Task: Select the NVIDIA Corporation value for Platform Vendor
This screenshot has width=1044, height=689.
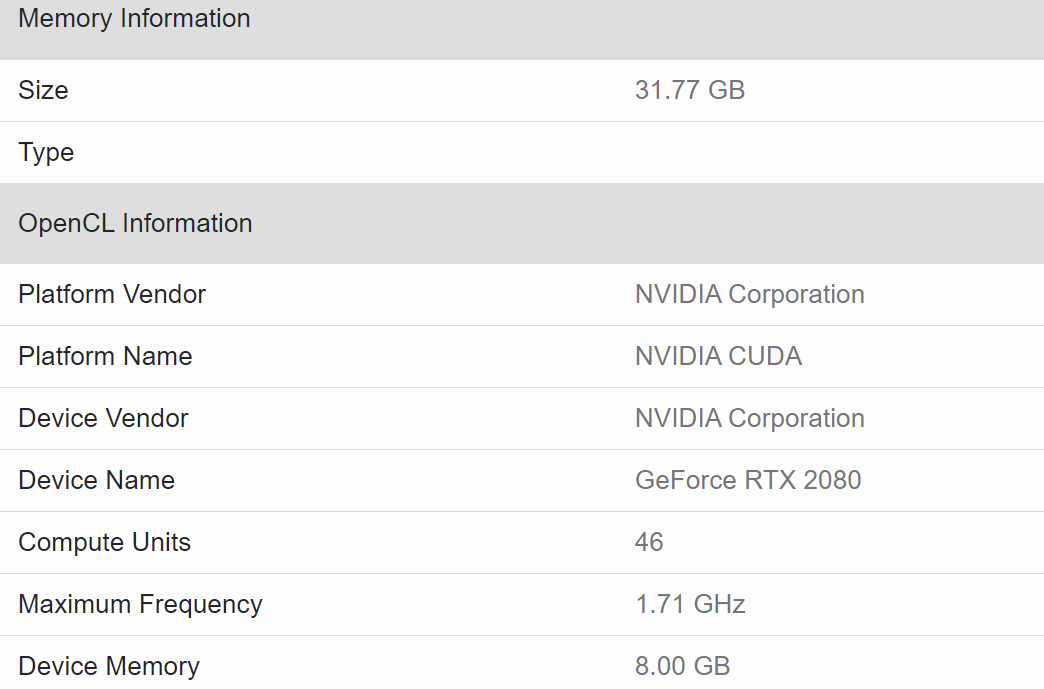Action: [749, 294]
